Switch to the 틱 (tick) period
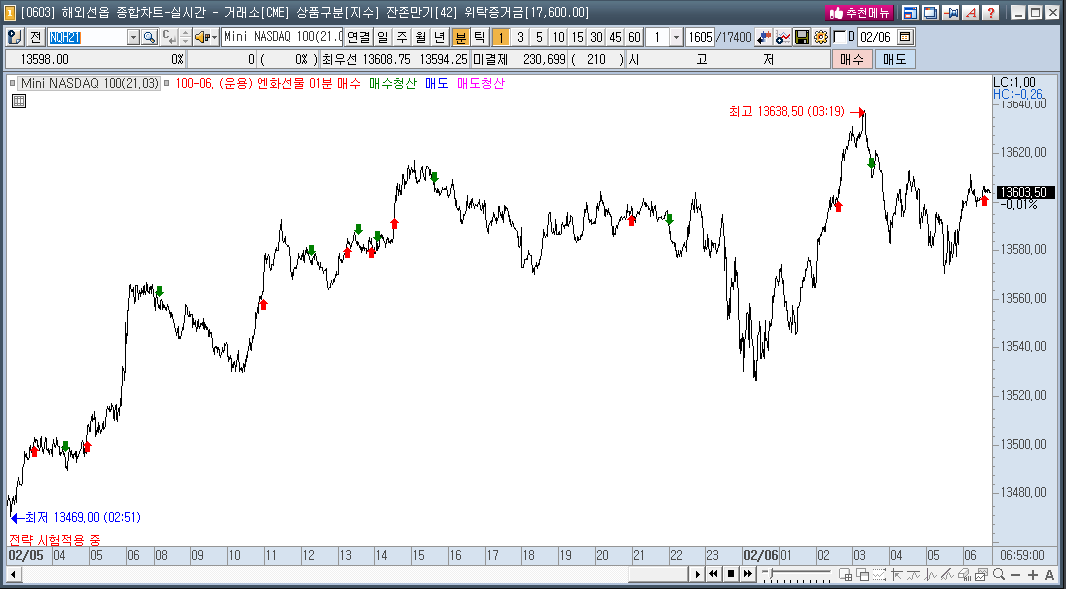 click(479, 37)
